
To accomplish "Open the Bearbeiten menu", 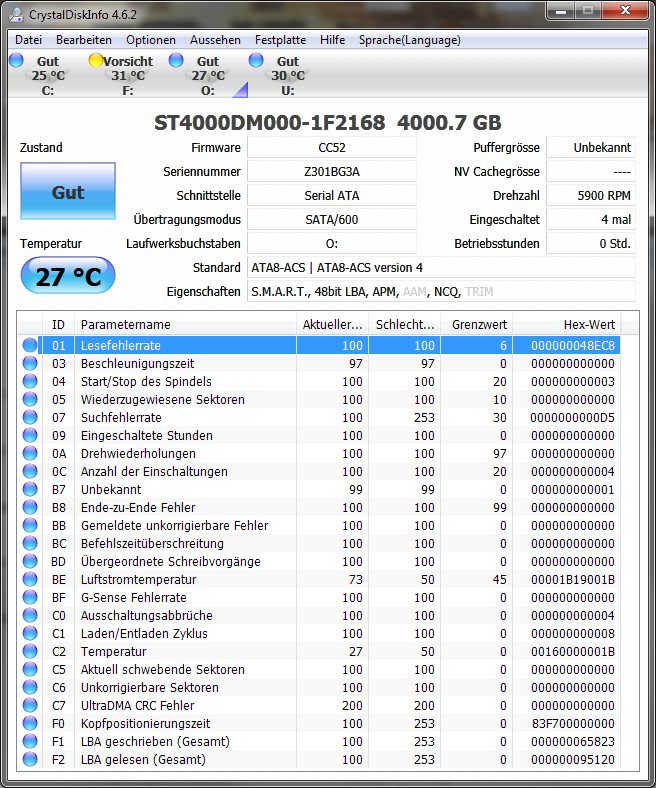I will pos(84,40).
